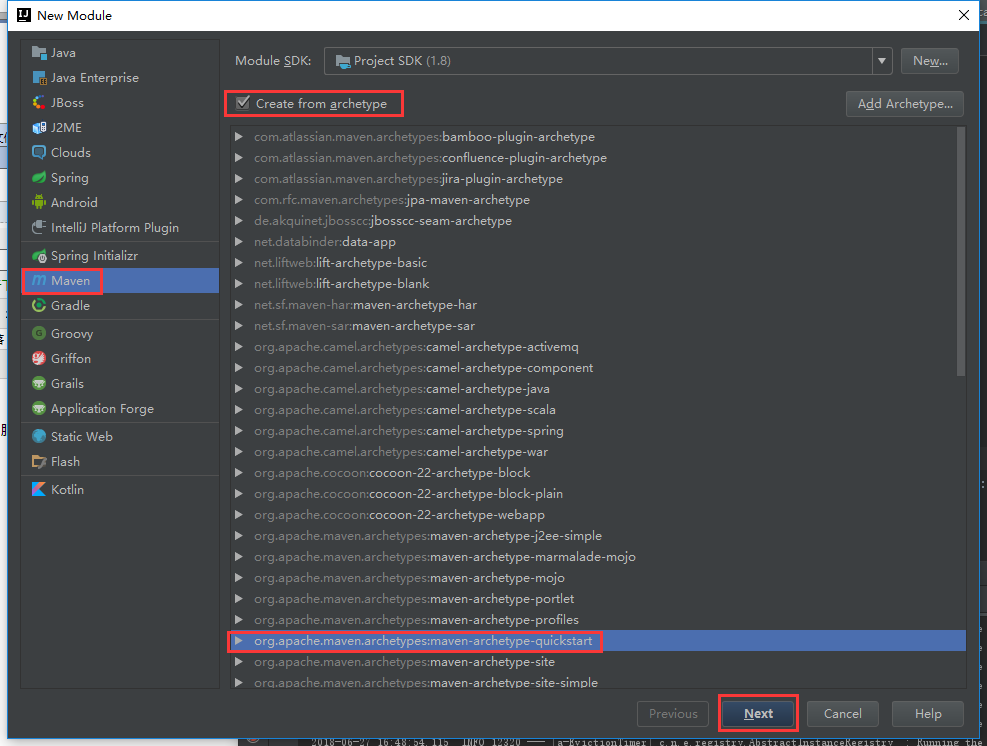Click Add Archetype button
The width and height of the screenshot is (987, 746).
pos(905,104)
